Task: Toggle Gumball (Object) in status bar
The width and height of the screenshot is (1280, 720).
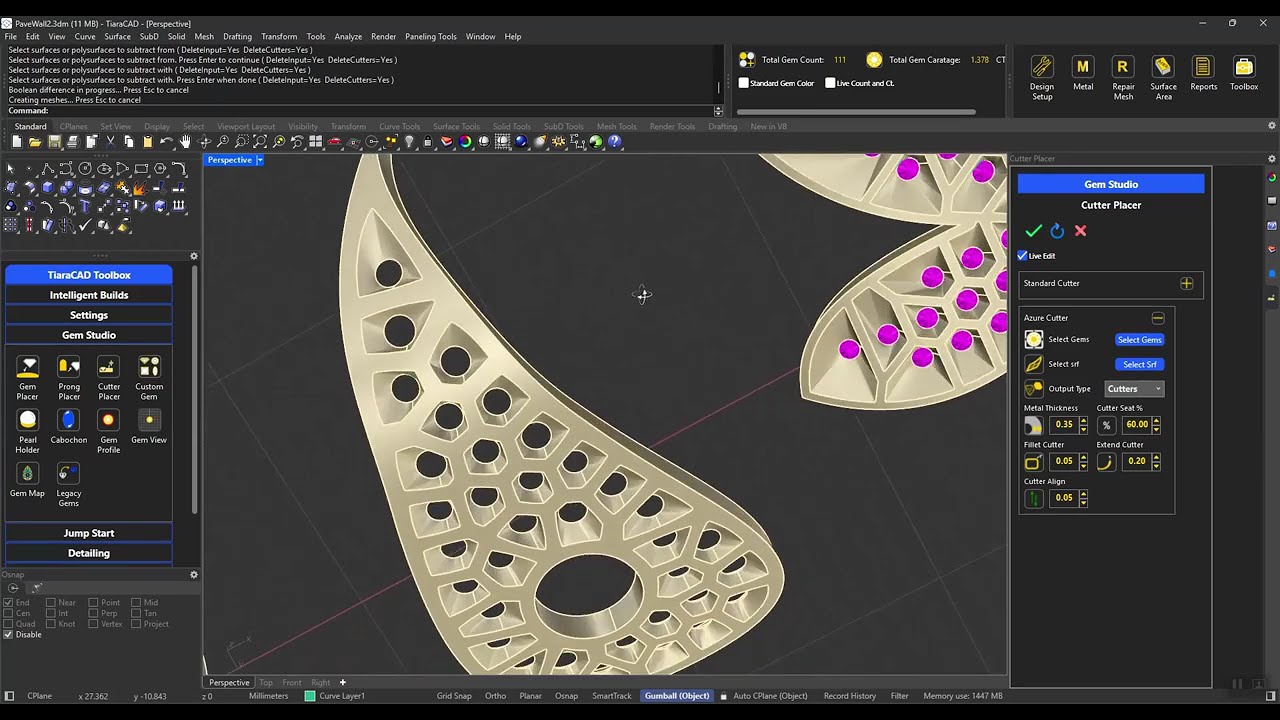Action: pos(677,696)
